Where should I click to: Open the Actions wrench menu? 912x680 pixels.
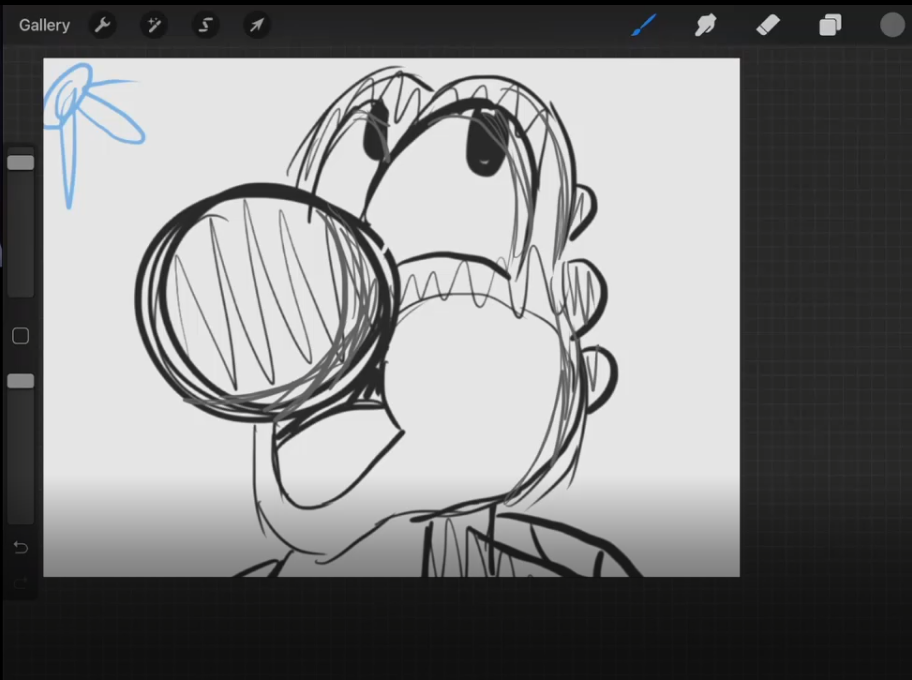tap(102, 25)
